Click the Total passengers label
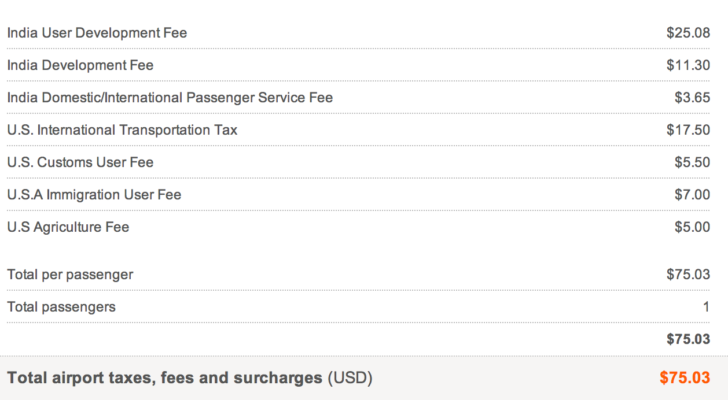This screenshot has height=400, width=728. tap(61, 307)
